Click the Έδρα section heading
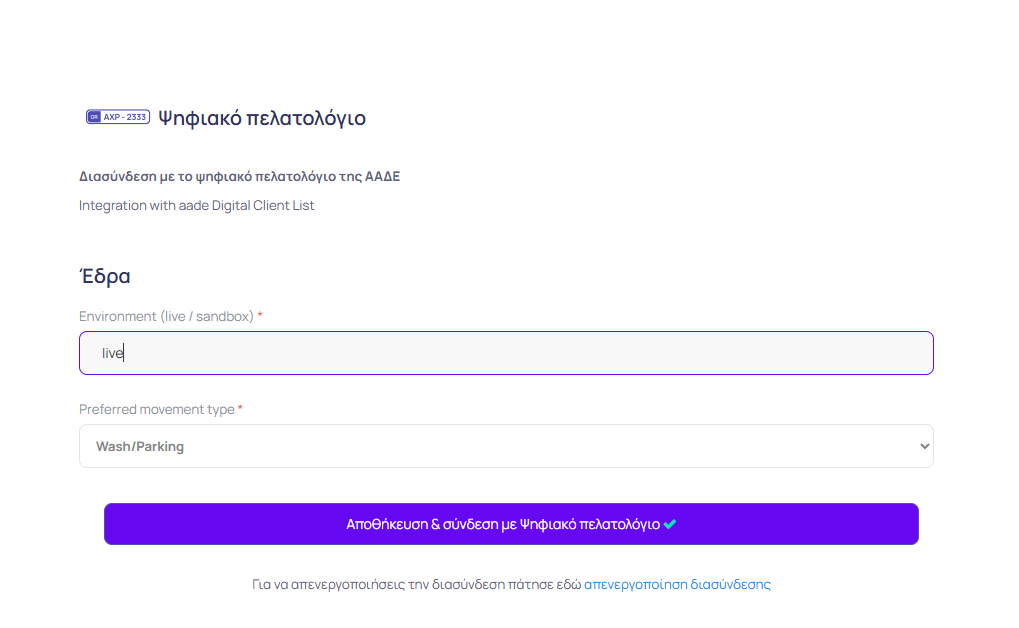Viewport: 1019px width, 628px height. [x=105, y=276]
